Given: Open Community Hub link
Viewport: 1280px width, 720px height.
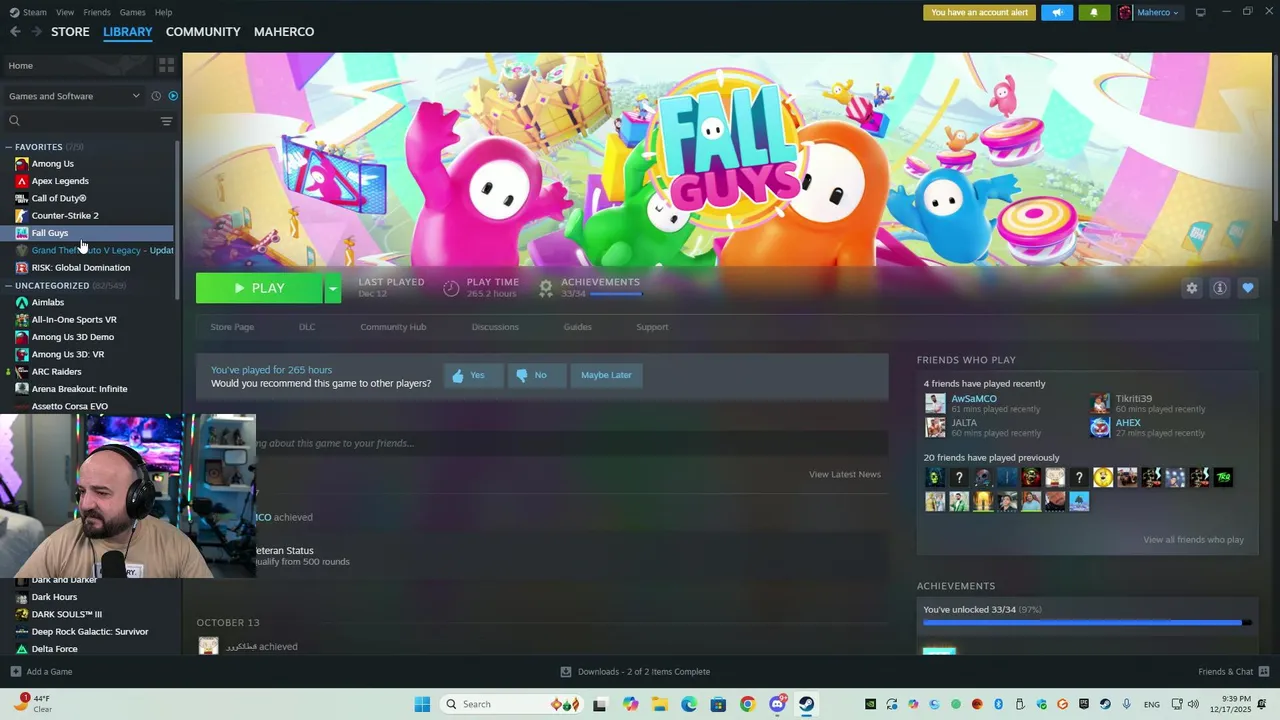Looking at the screenshot, I should (x=393, y=327).
